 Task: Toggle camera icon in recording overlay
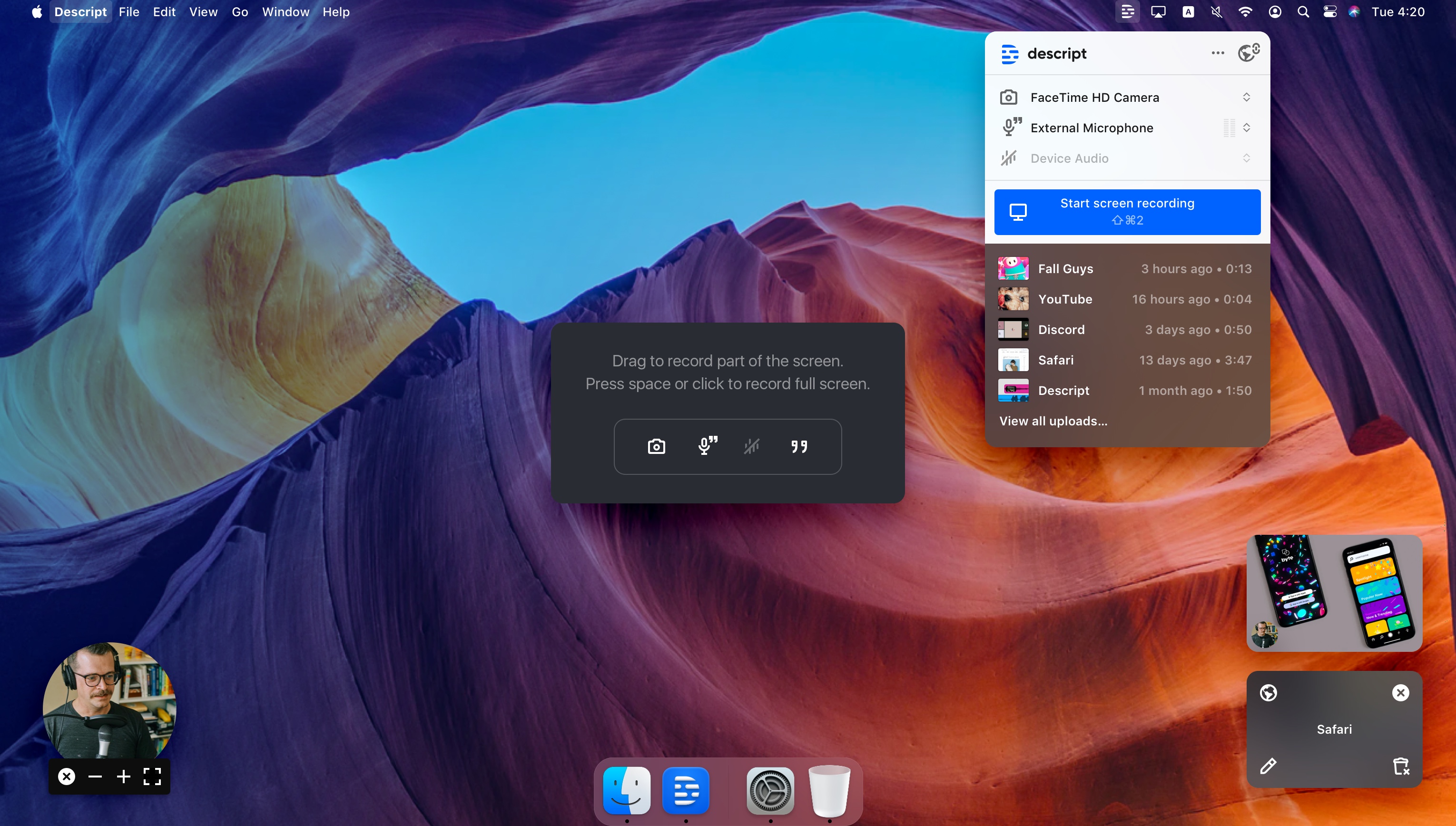(x=656, y=446)
